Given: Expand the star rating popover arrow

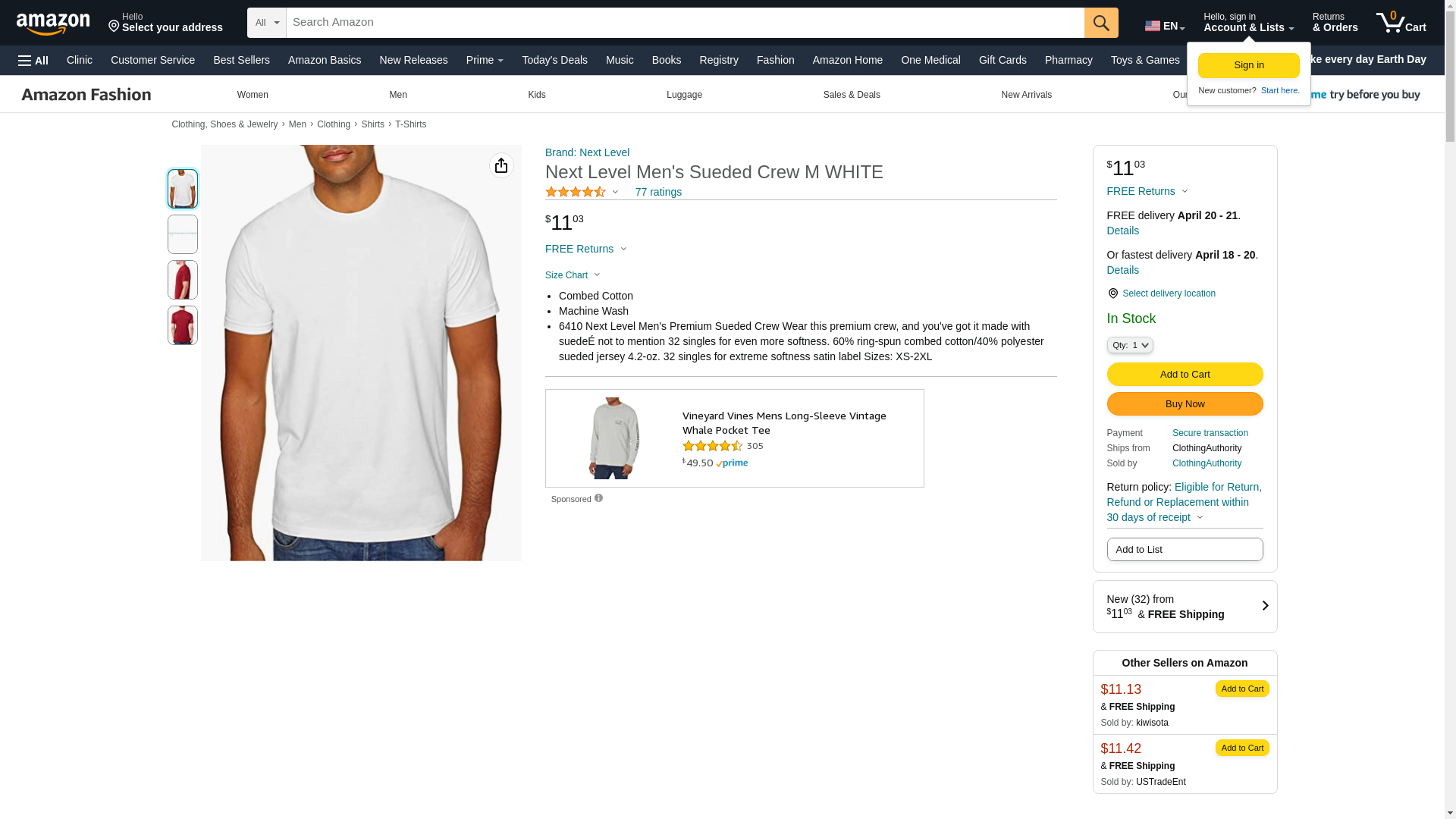Looking at the screenshot, I should 615,192.
